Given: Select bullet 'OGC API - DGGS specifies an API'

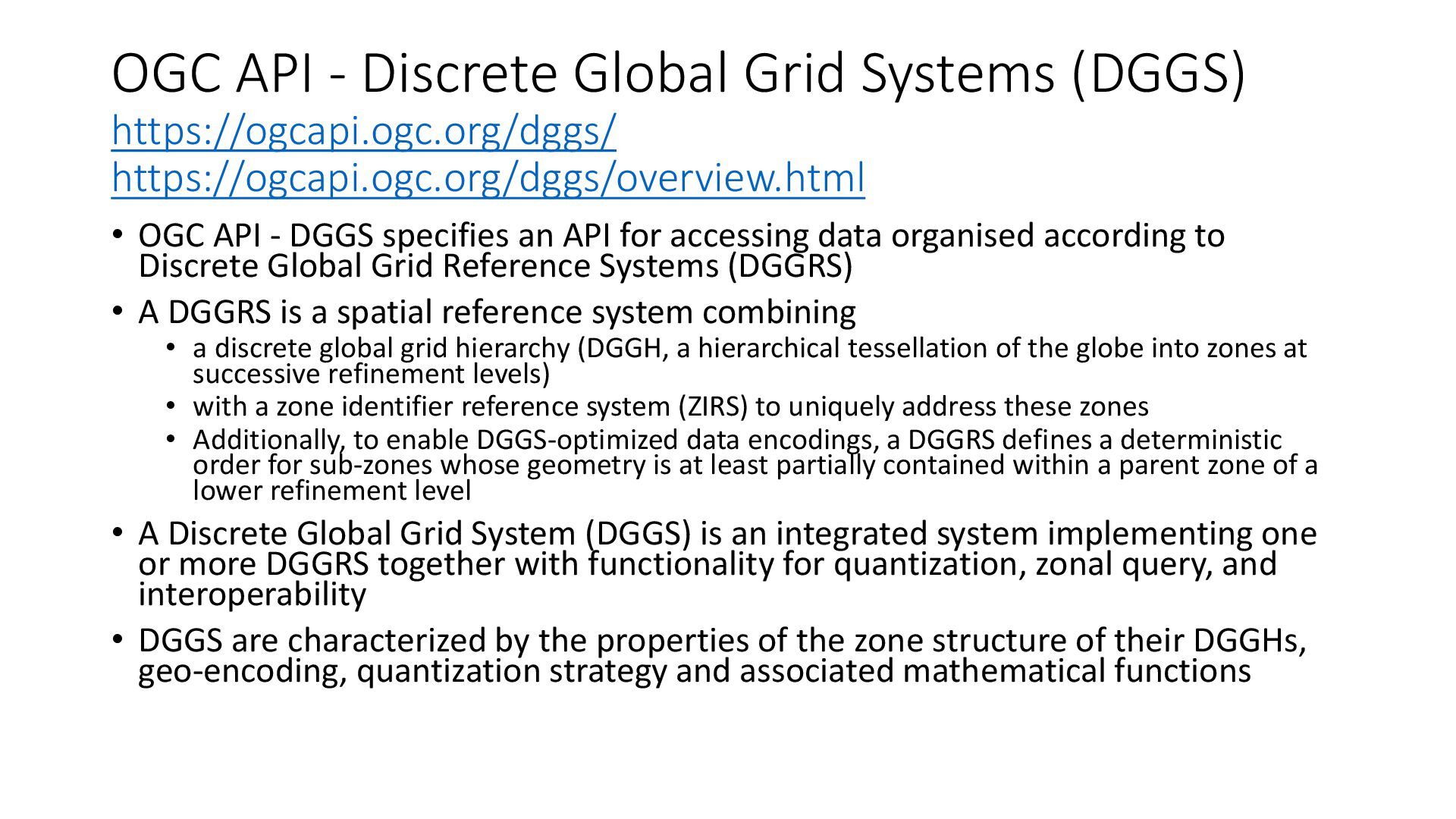Looking at the screenshot, I should [x=681, y=251].
